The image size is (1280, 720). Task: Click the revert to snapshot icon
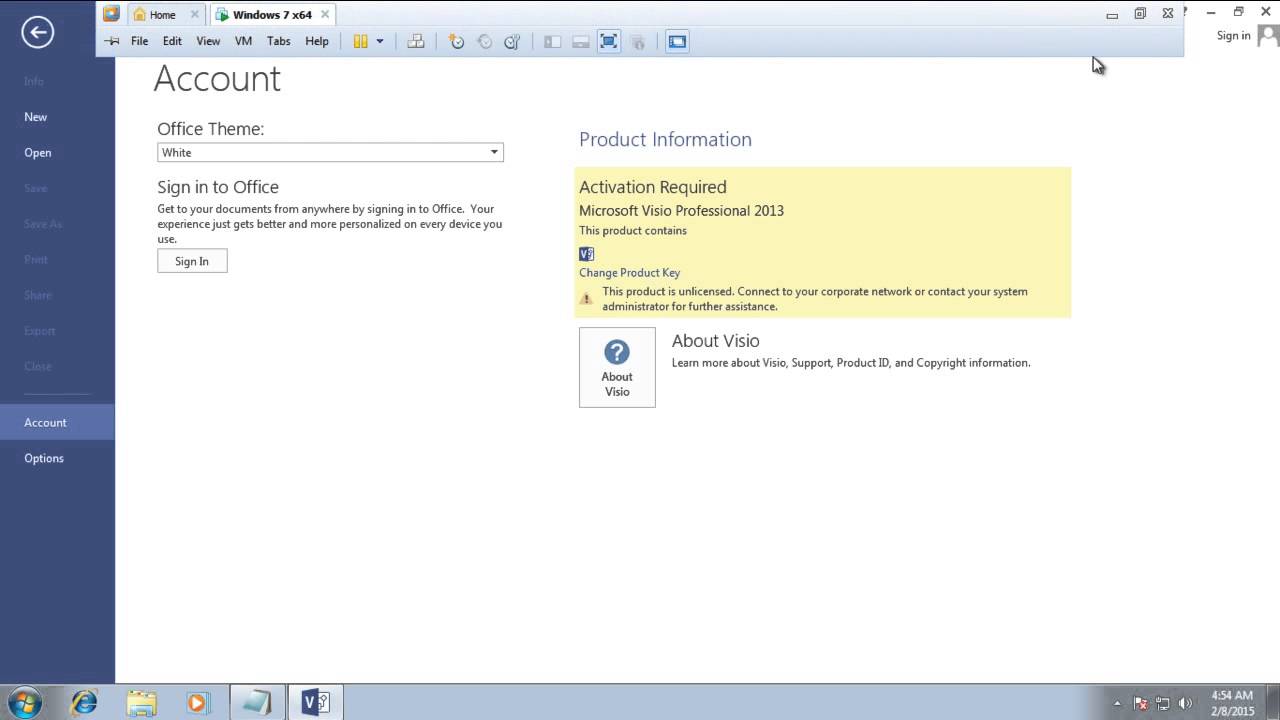(484, 41)
